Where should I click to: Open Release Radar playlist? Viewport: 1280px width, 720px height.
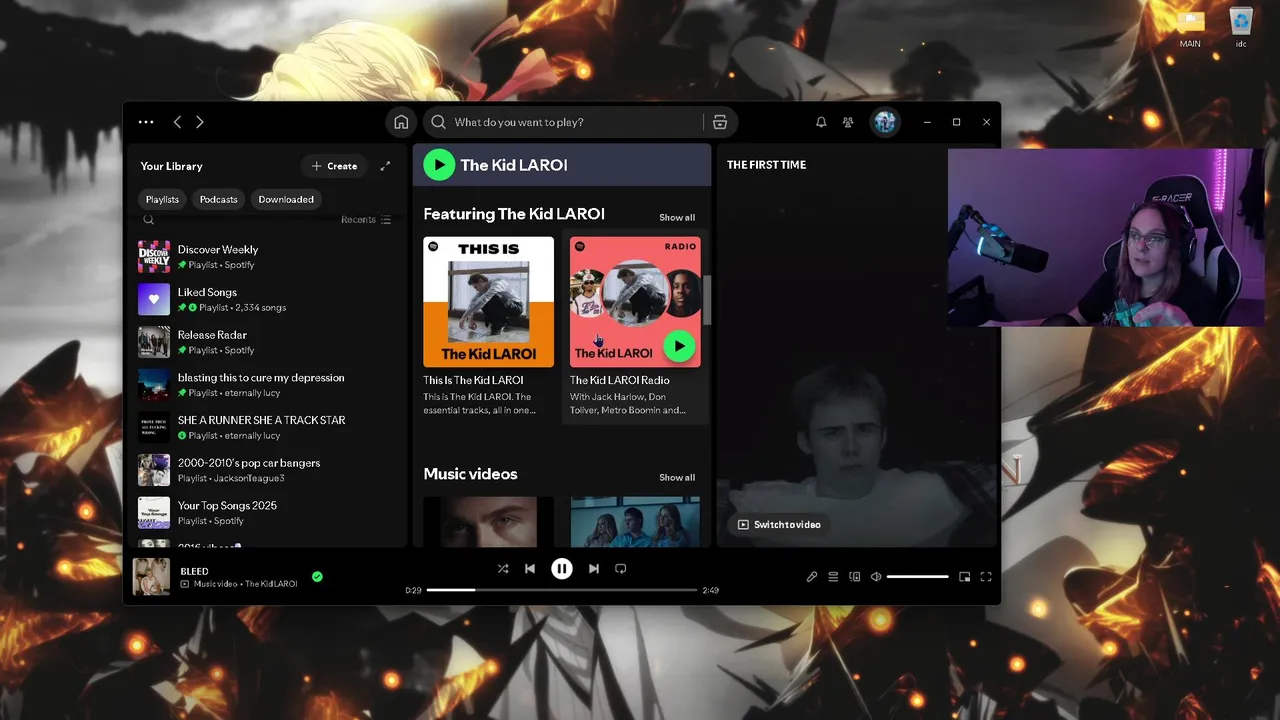click(x=268, y=342)
